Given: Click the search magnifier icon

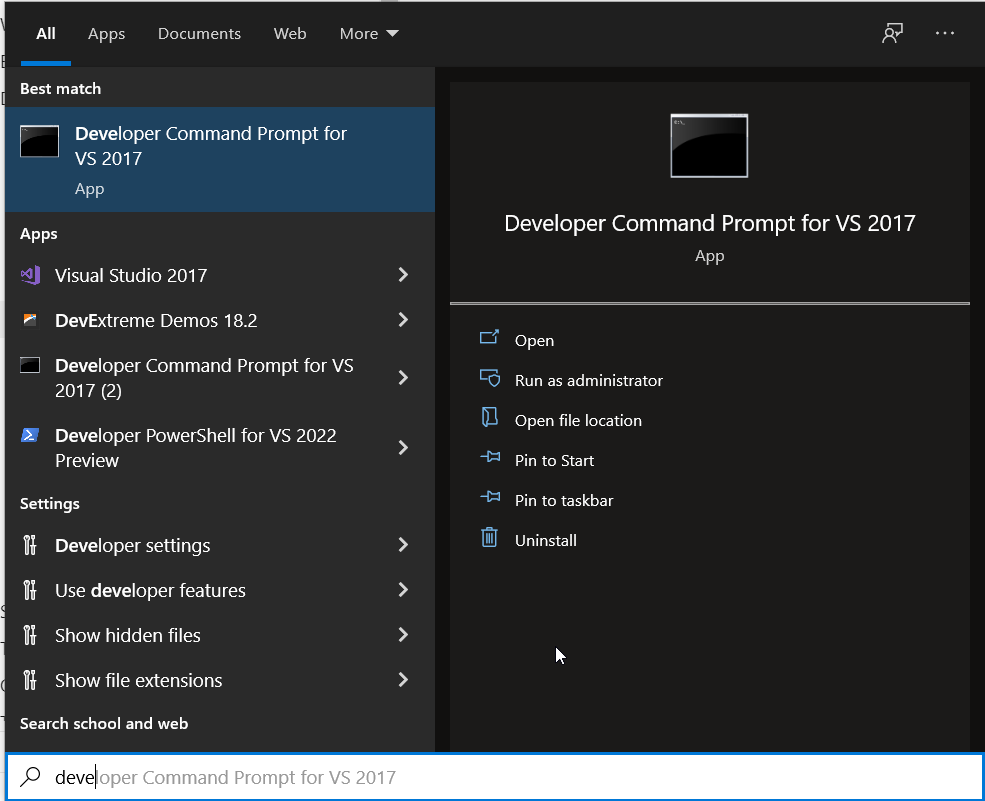Looking at the screenshot, I should 30,777.
